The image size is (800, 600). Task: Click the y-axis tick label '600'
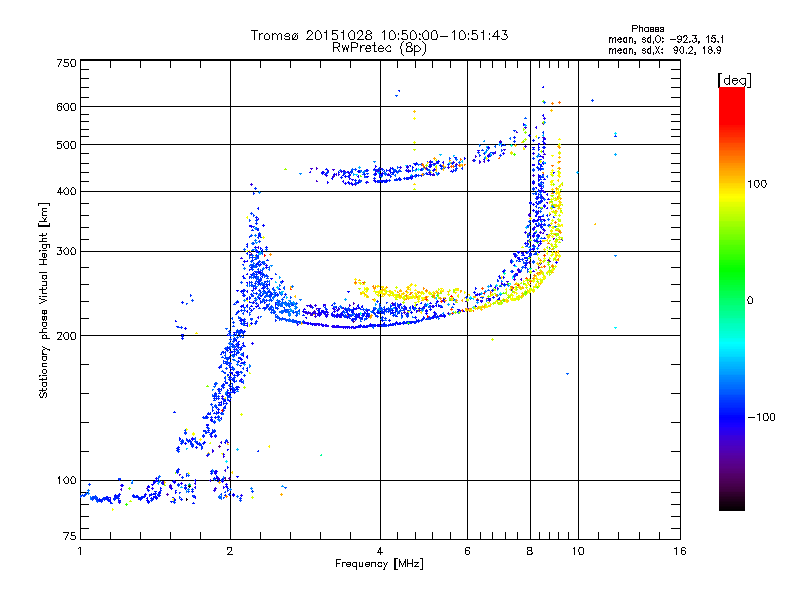67,107
